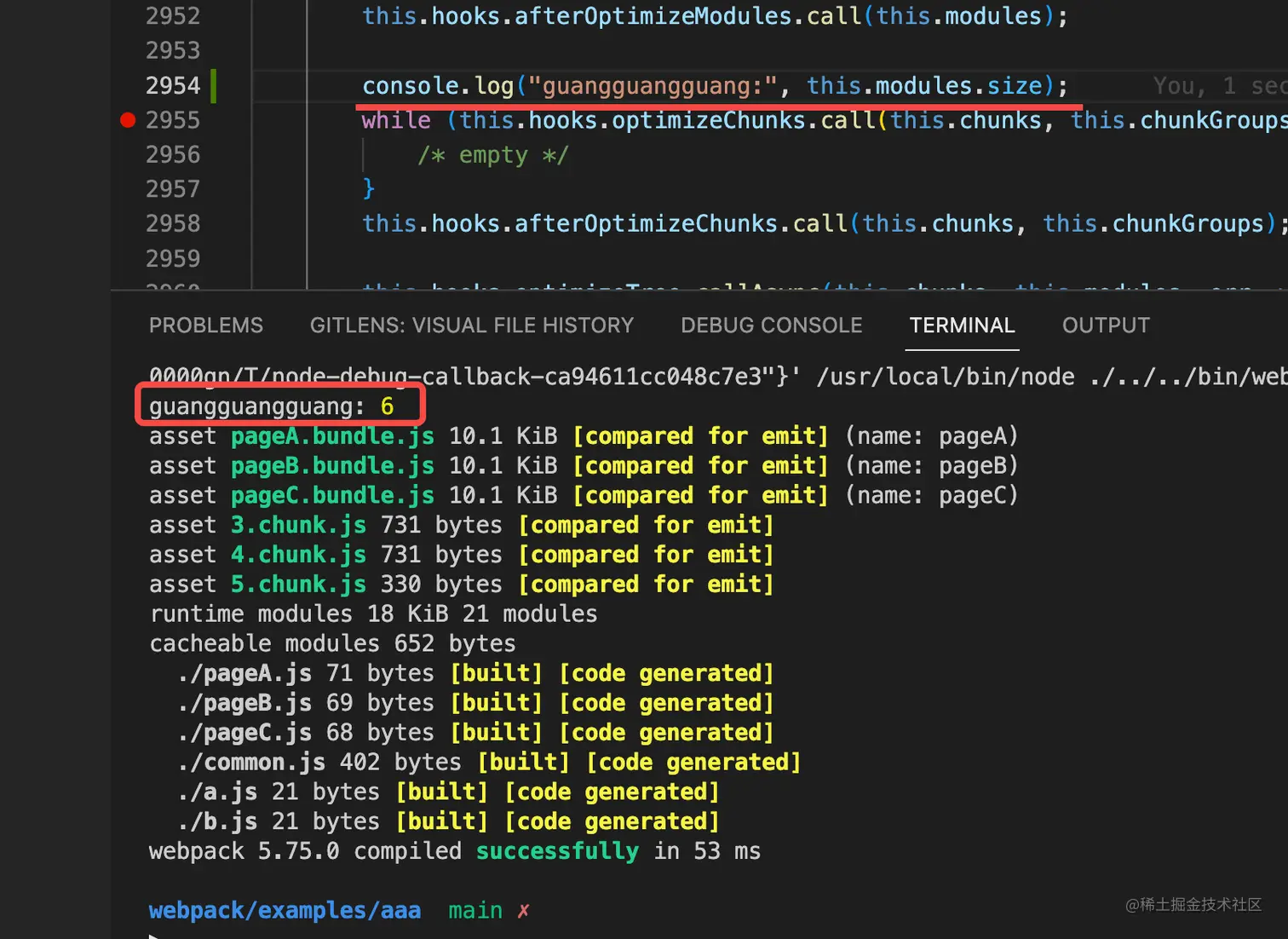
Task: Open pageA.bundle.js asset link
Action: (331, 436)
